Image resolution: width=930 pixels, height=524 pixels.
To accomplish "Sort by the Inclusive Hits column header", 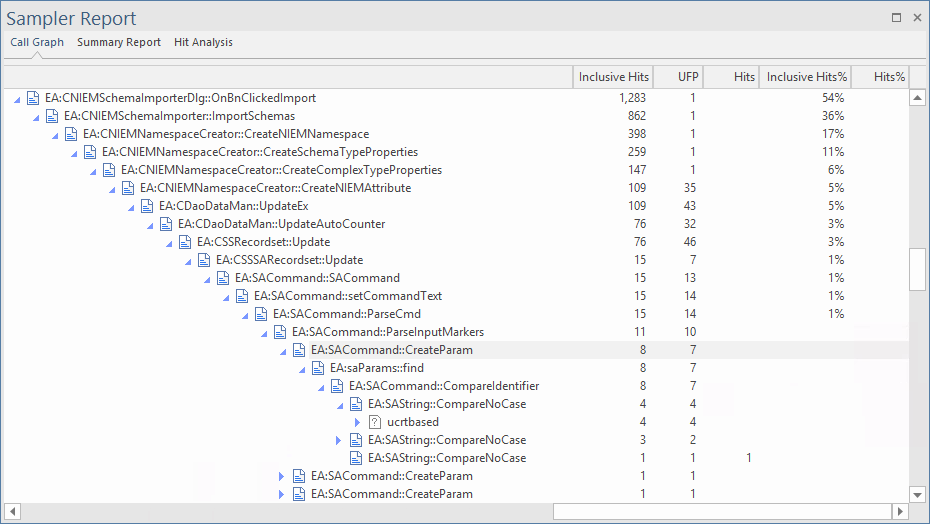I will [x=613, y=77].
